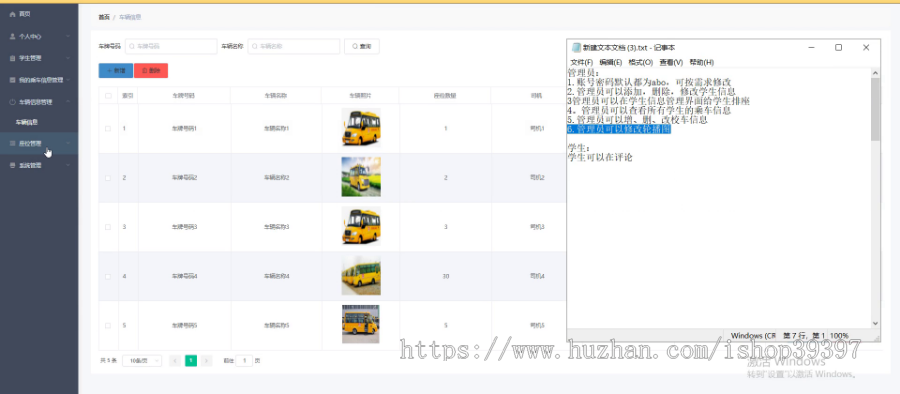Screen dimensions: 900x394
Task: Click the red 删除 delete button
Action: pos(151,71)
